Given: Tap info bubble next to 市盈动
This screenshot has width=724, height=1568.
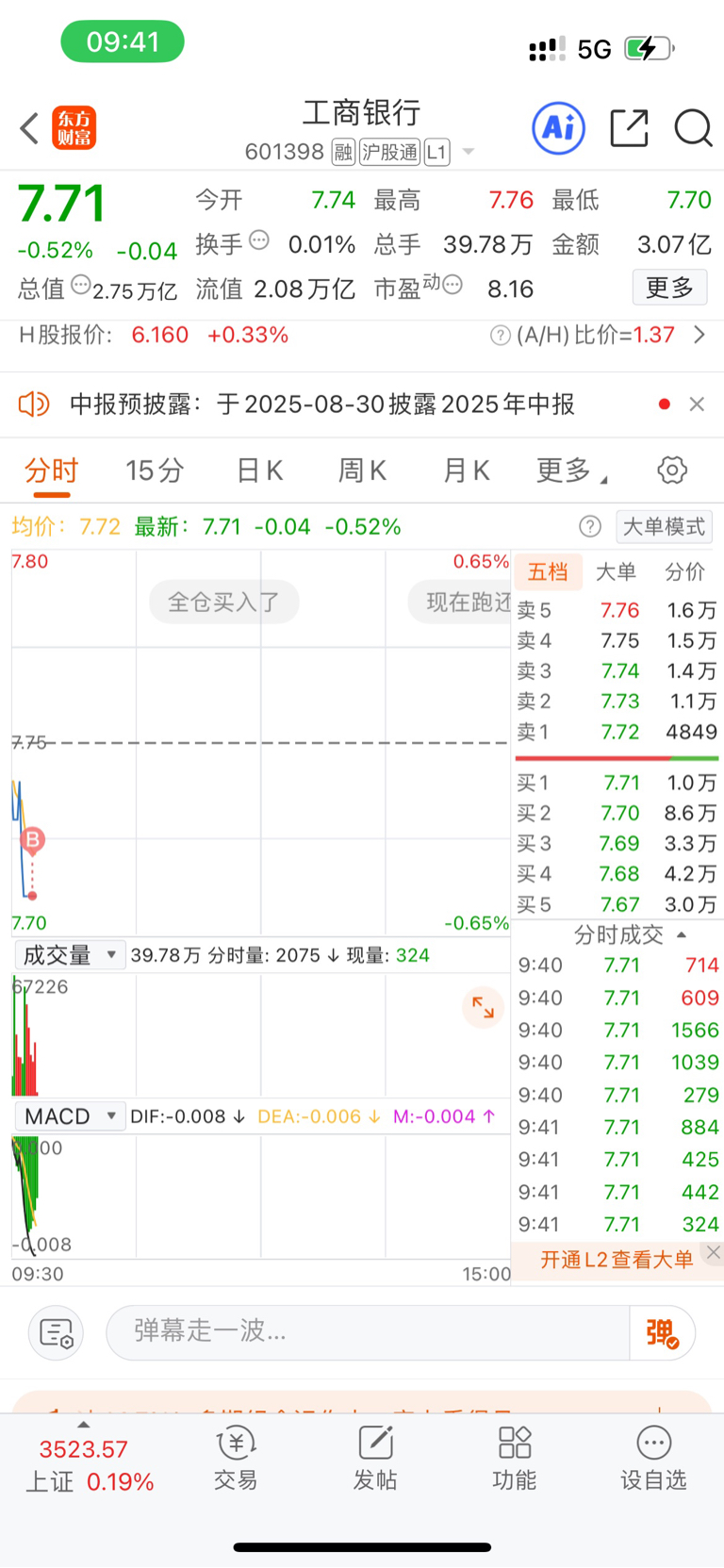Looking at the screenshot, I should pos(452,284).
